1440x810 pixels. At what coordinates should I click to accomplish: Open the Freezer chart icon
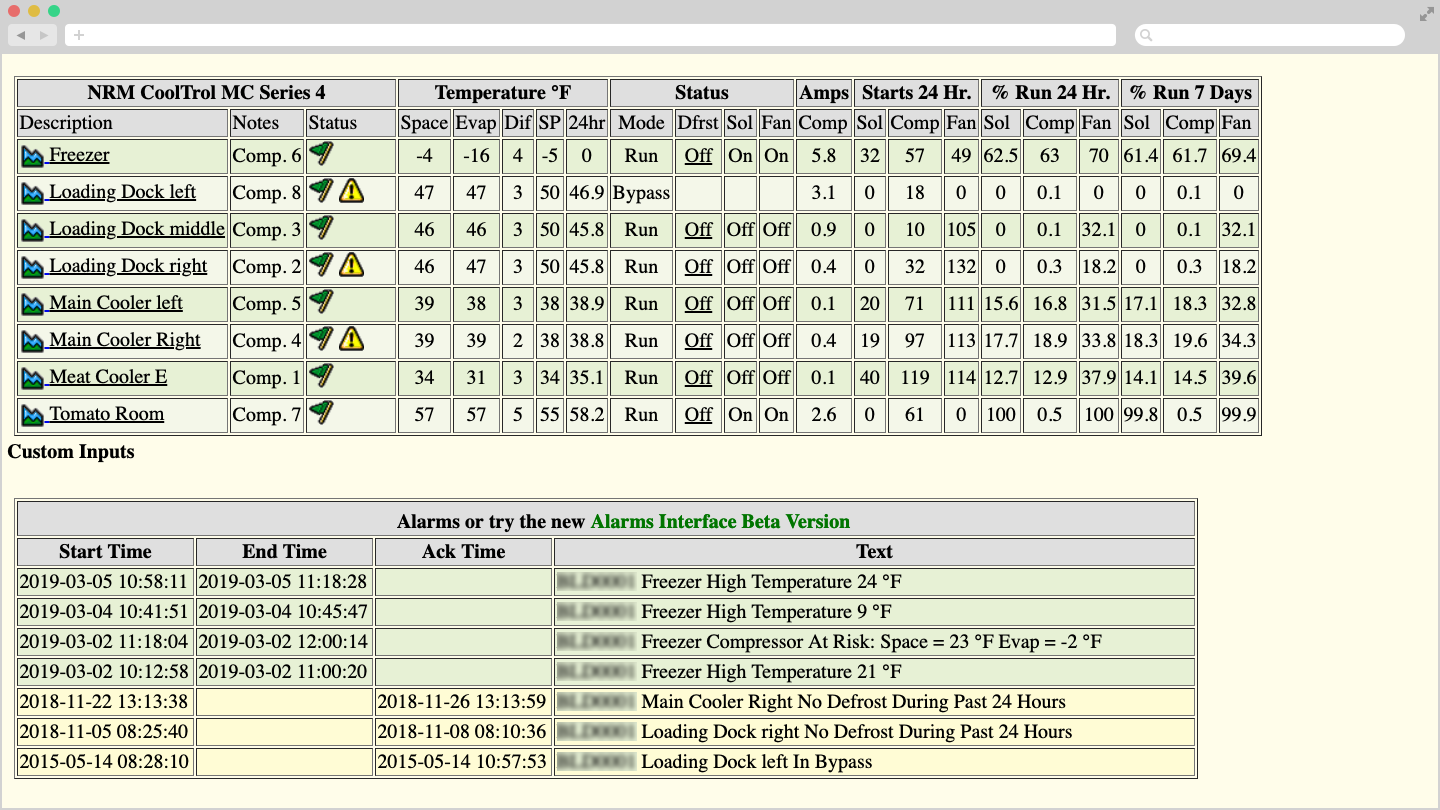point(34,156)
